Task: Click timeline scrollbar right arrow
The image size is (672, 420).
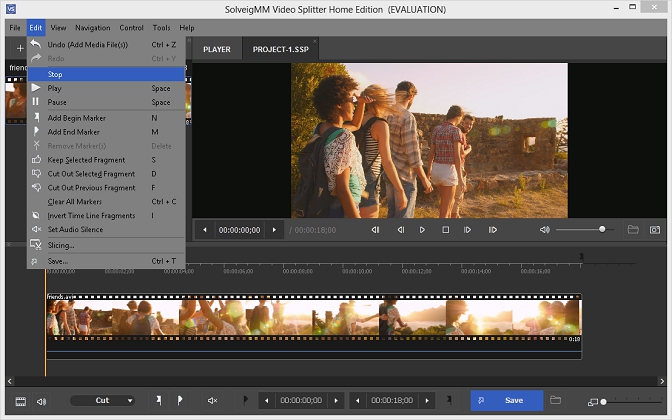Action: [x=662, y=381]
